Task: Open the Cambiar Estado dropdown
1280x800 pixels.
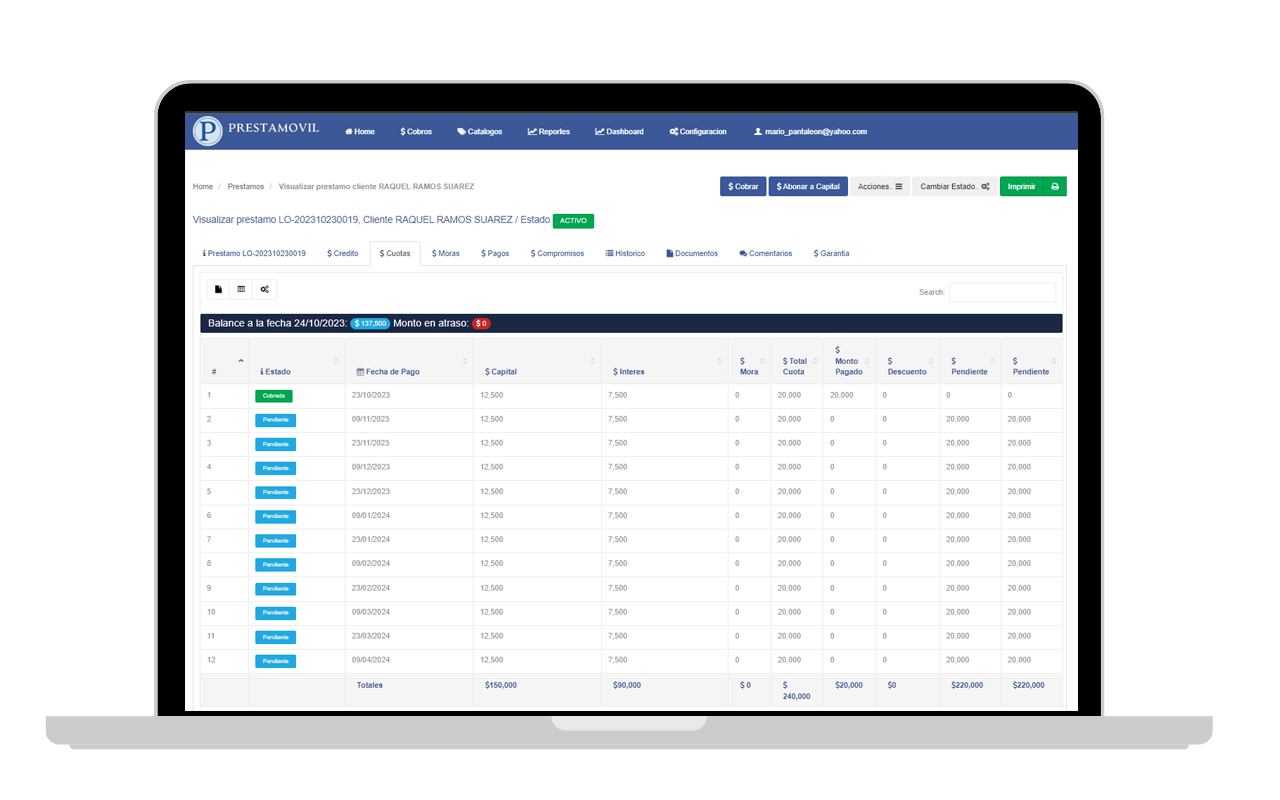Action: pos(955,186)
